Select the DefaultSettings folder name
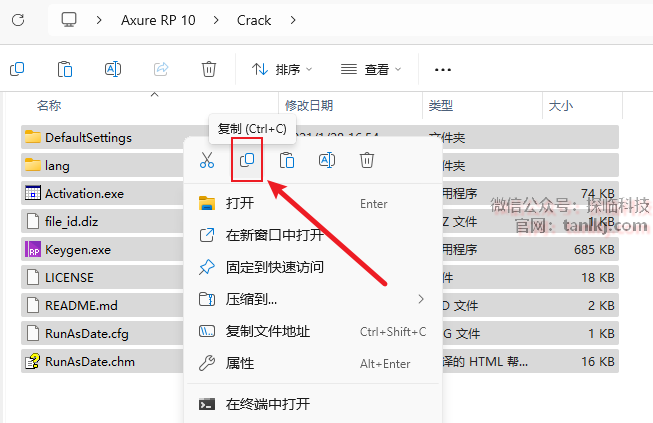 (x=88, y=137)
